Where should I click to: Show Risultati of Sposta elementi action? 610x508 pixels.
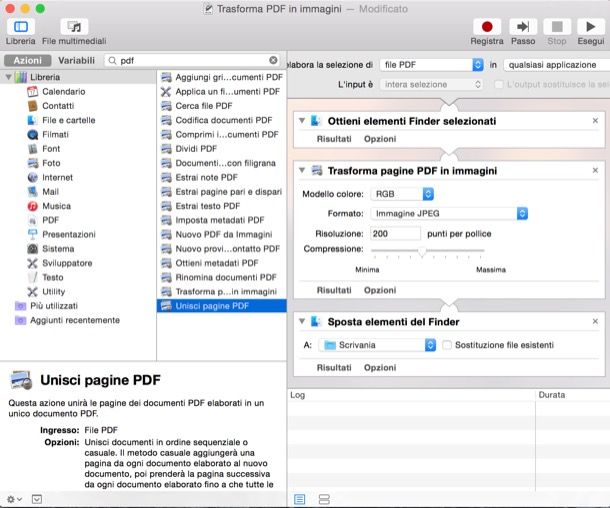click(x=334, y=368)
